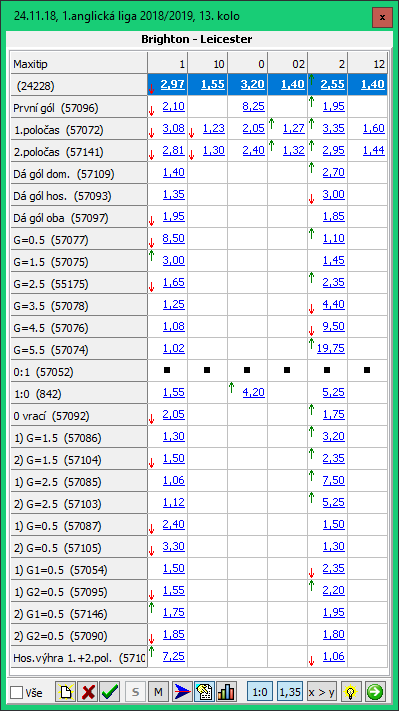399x711 pixels.
Task: Select 1) G=0.5 odds 2,40
Action: (x=174, y=525)
